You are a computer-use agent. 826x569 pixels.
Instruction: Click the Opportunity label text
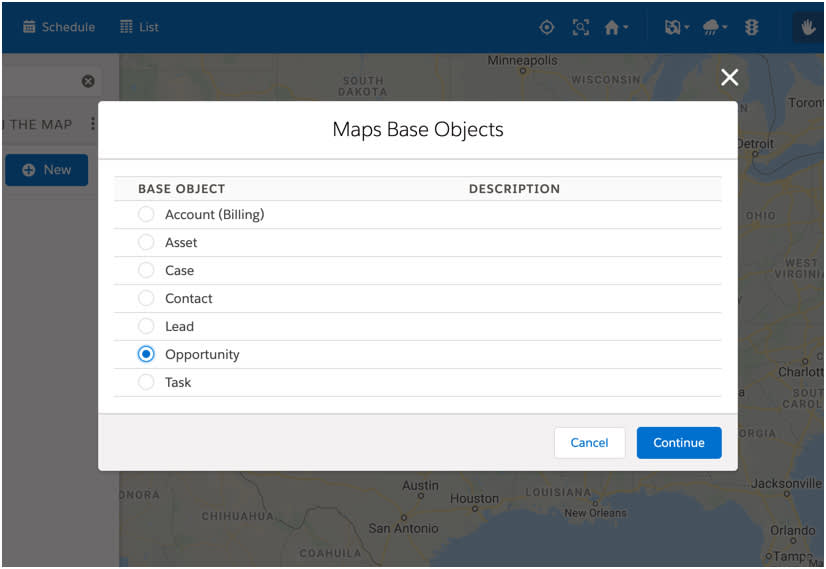click(x=202, y=355)
